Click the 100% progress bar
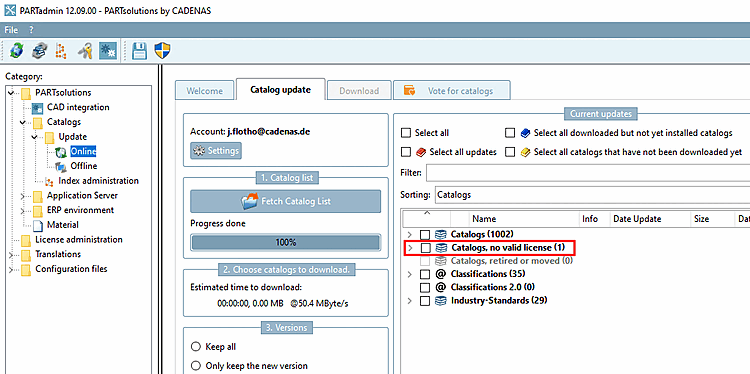The height and width of the screenshot is (374, 750). pos(286,242)
